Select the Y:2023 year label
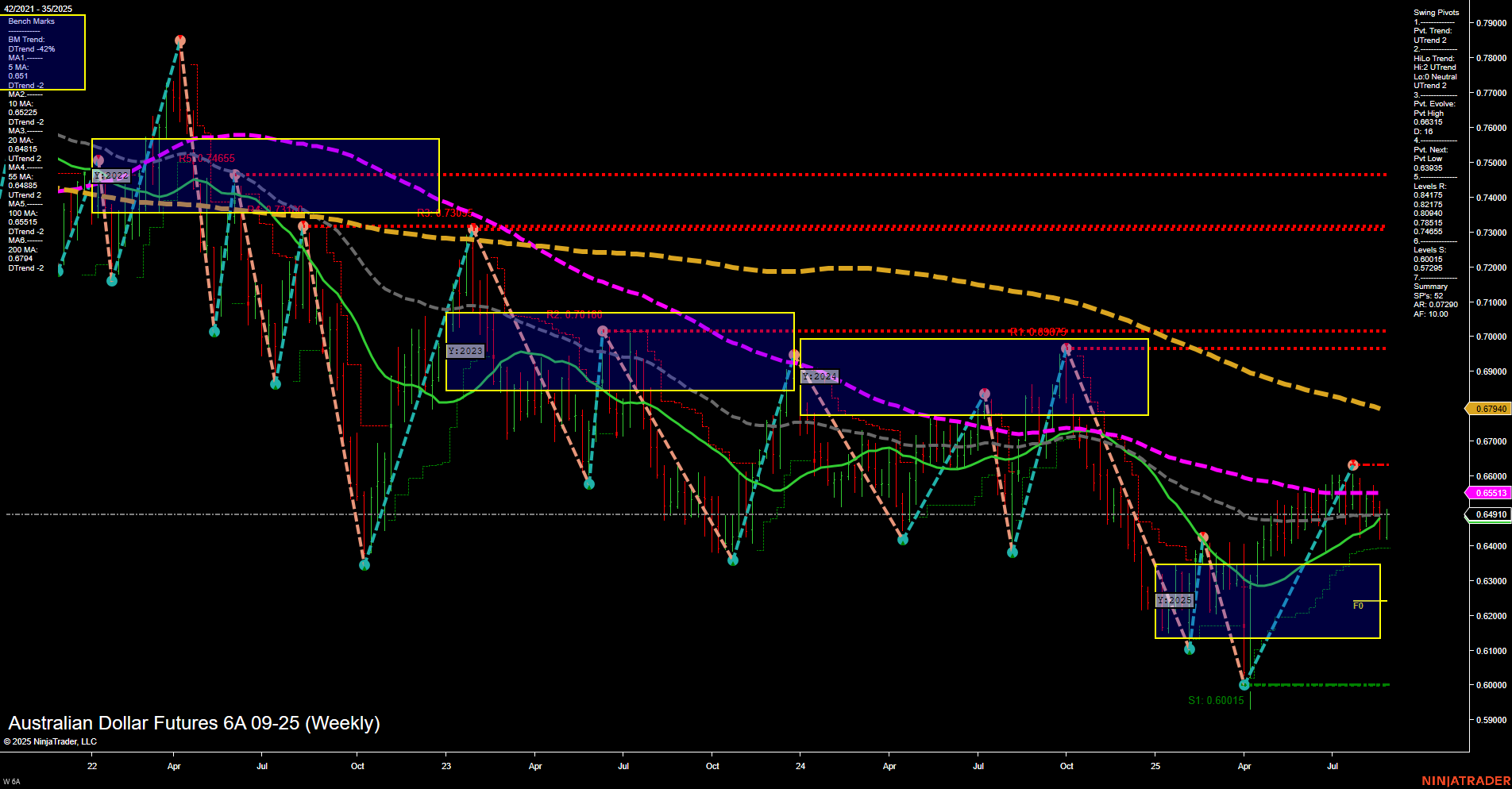The width and height of the screenshot is (1512, 789). pyautogui.click(x=466, y=350)
